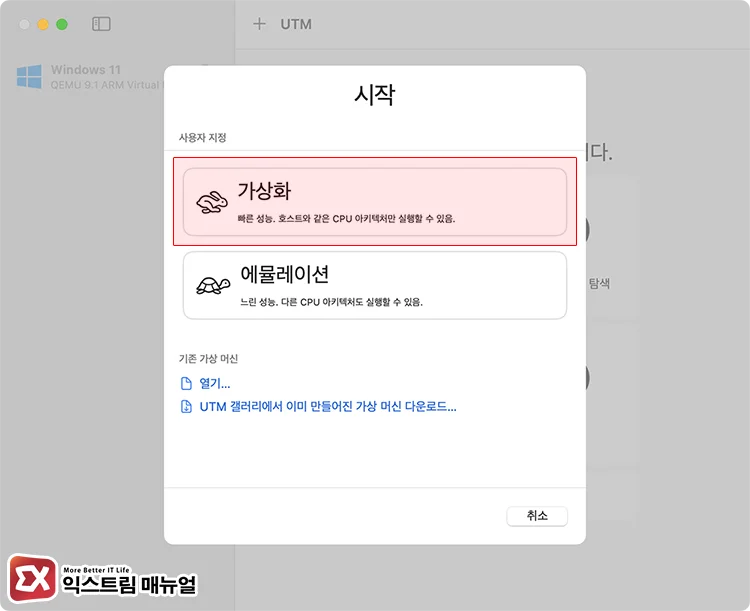Click the turtle icon for emulation
The height and width of the screenshot is (611, 750).
click(213, 286)
